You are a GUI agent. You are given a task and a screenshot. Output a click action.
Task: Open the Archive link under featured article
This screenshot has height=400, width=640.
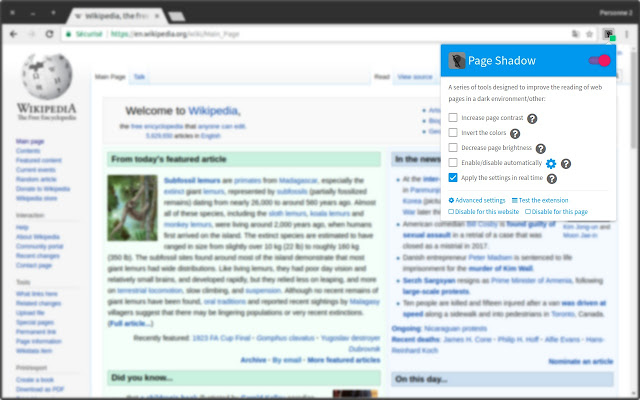(253, 360)
